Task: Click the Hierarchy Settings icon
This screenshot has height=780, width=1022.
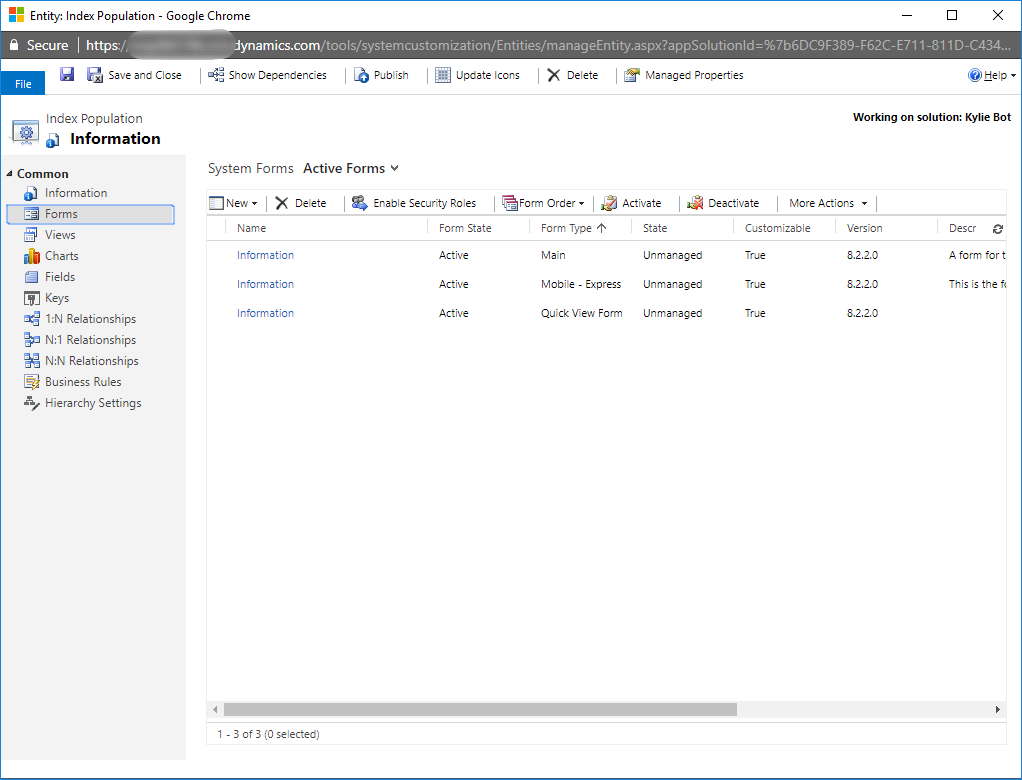Action: [x=31, y=403]
